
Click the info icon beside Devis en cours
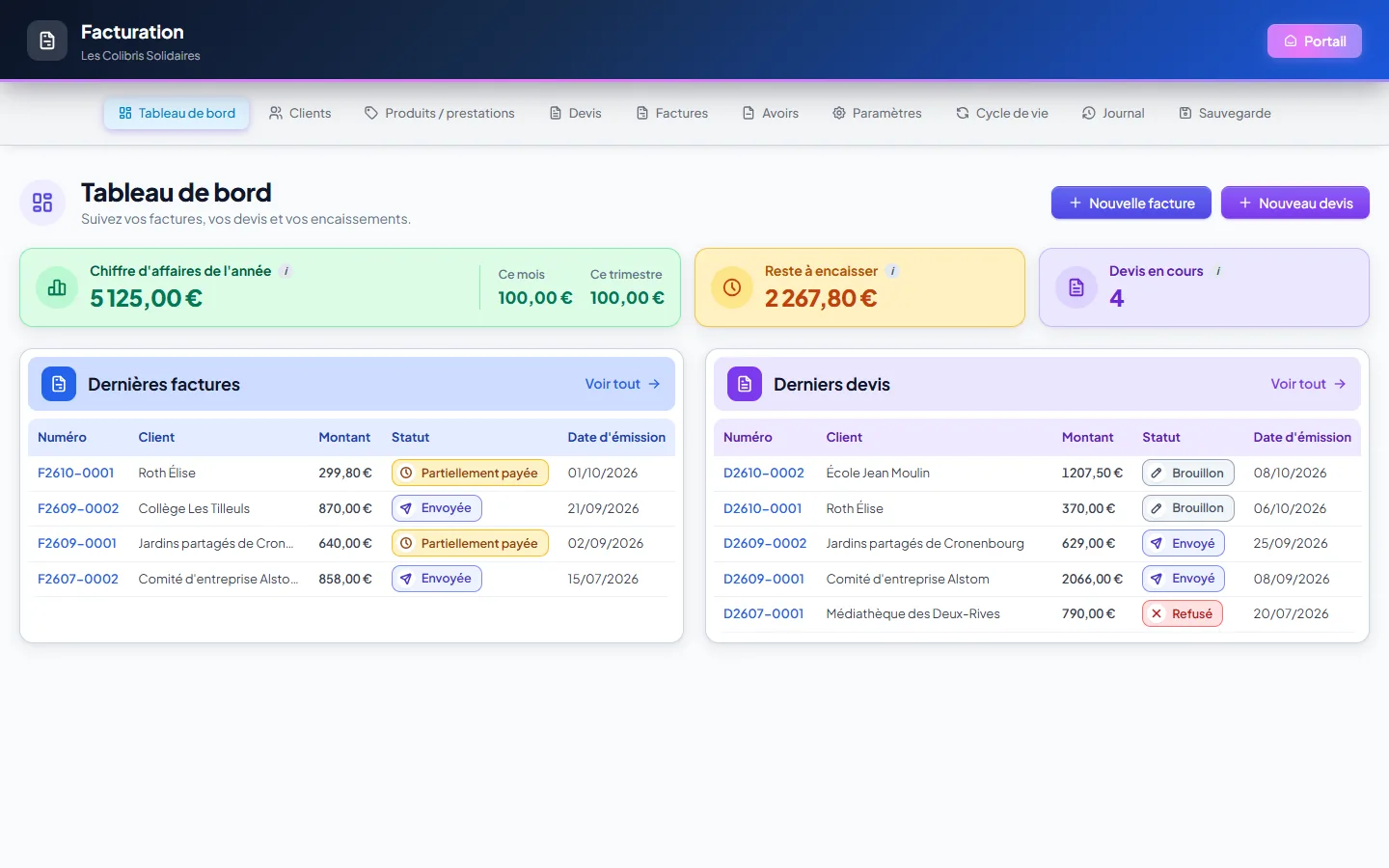pyautogui.click(x=1218, y=271)
